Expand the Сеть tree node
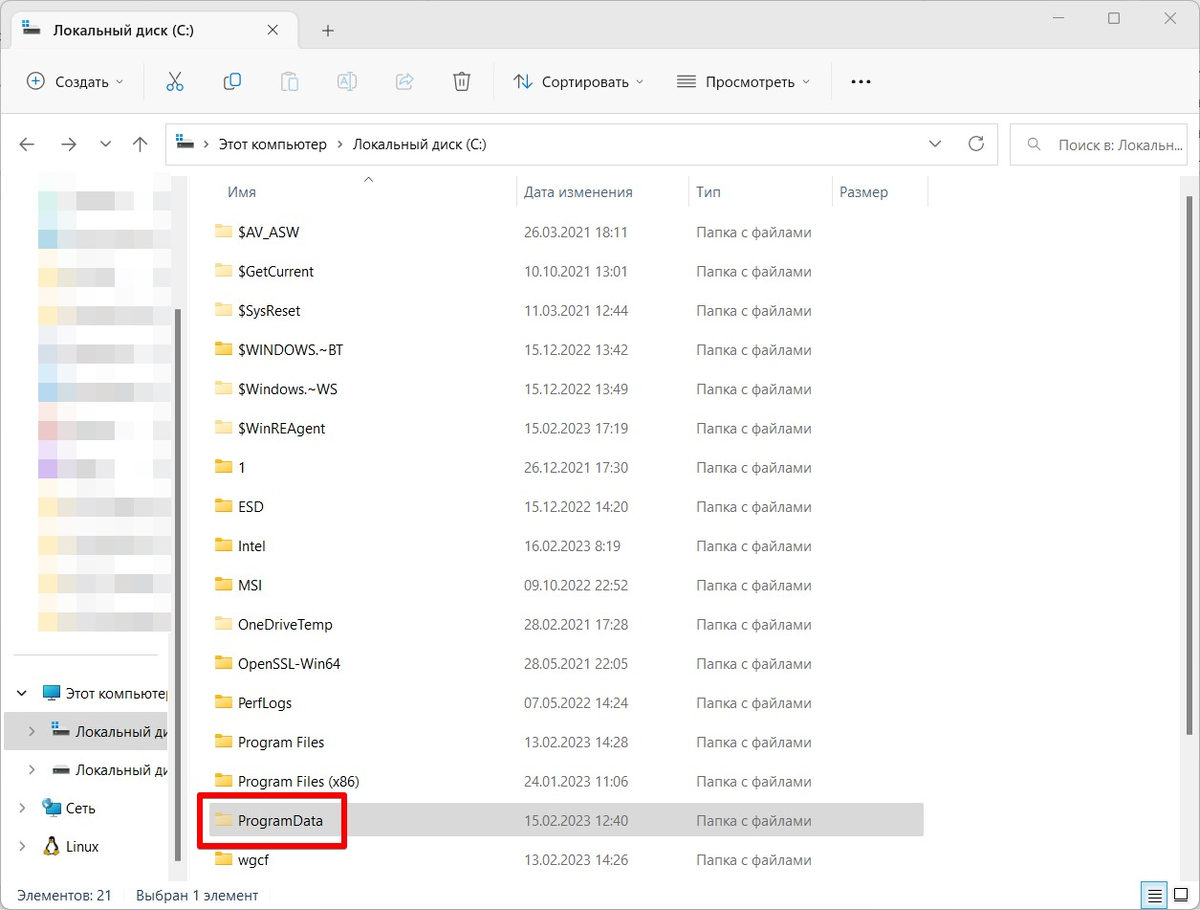Viewport: 1200px width, 910px height. (22, 807)
